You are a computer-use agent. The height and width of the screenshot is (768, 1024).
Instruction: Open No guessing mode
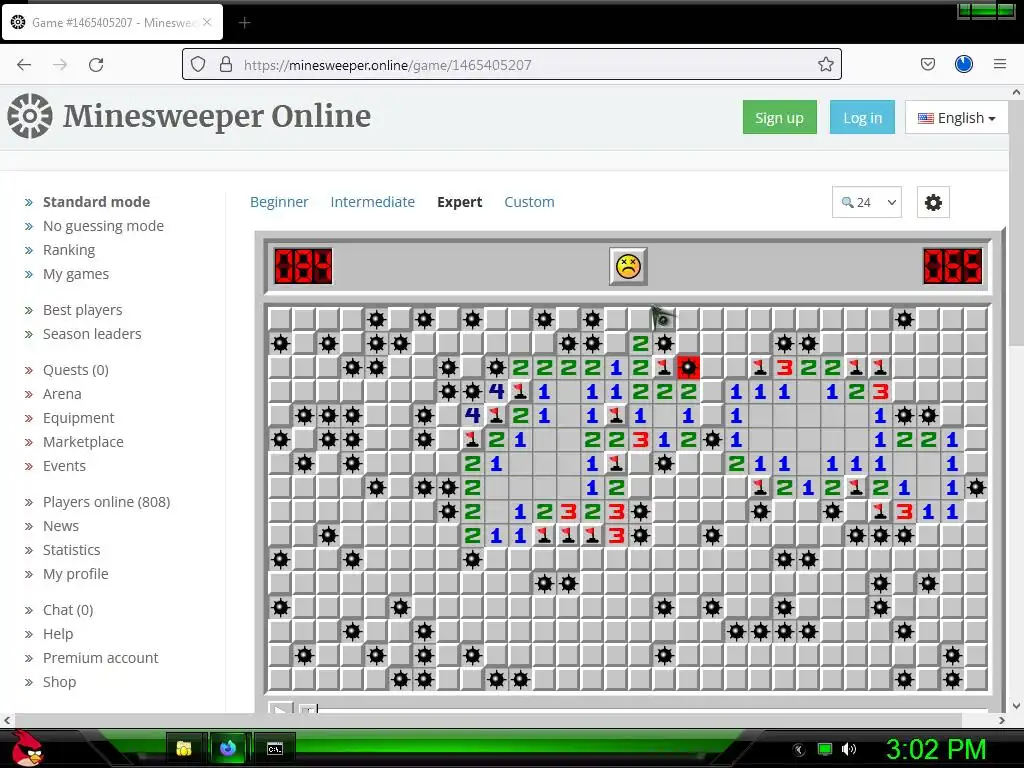point(103,226)
